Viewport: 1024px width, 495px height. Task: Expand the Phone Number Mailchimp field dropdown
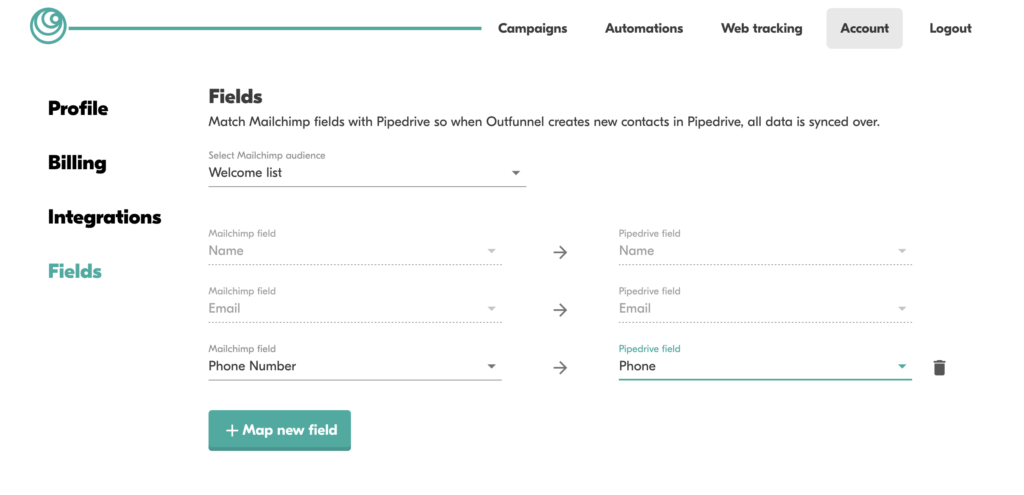click(x=355, y=366)
